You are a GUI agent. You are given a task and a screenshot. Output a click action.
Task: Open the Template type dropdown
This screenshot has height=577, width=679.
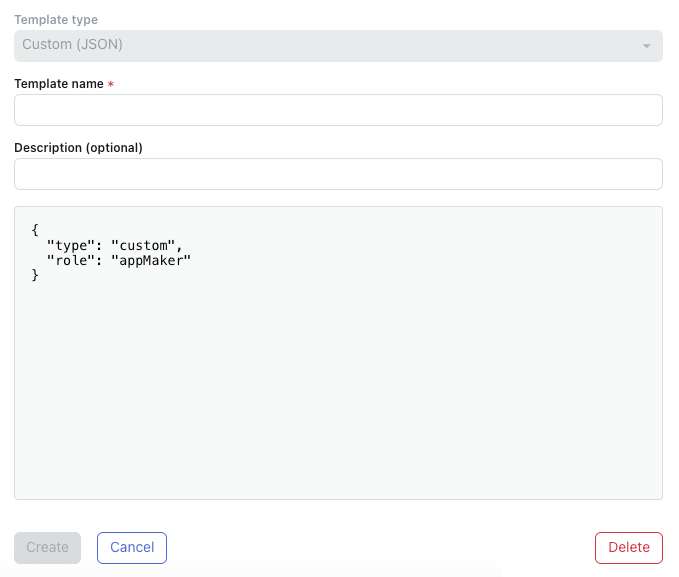[x=338, y=46]
